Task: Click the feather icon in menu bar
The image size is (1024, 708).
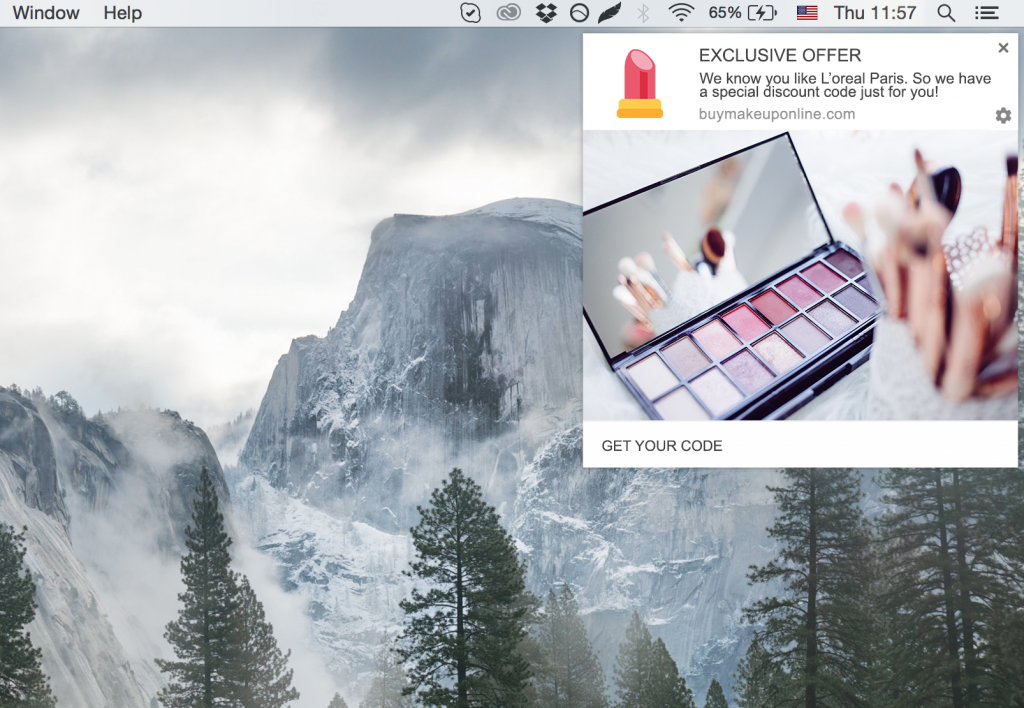Action: (610, 13)
